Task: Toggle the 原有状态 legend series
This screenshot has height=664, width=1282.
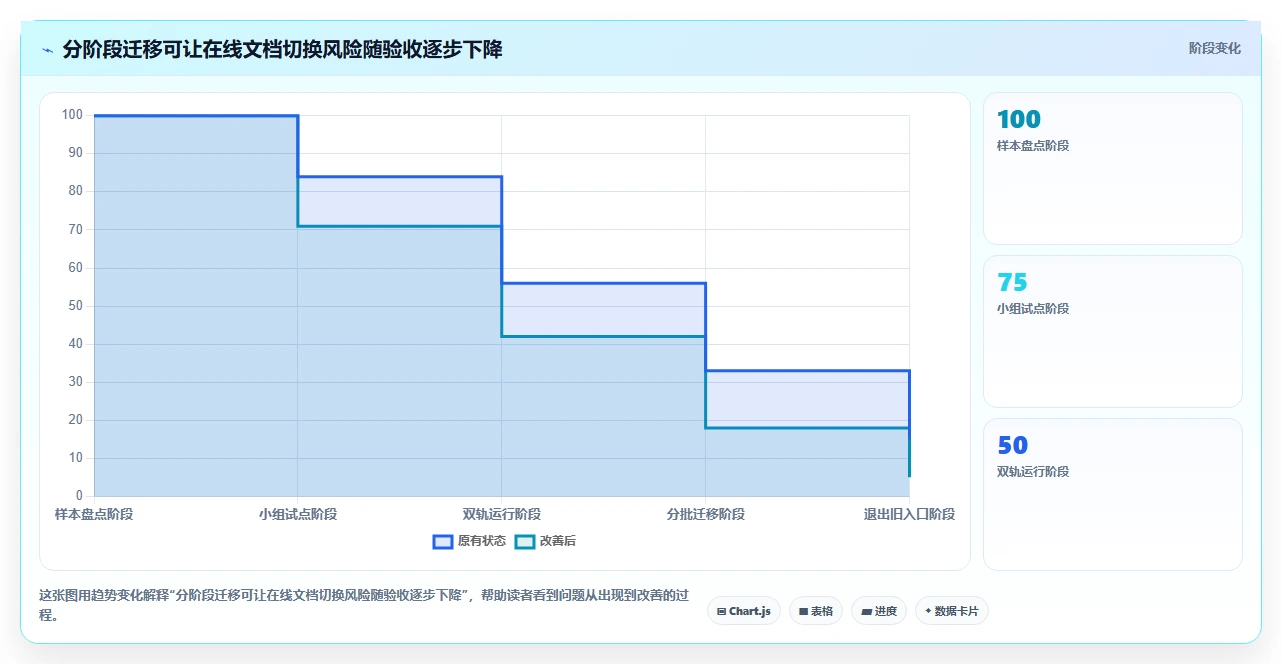Action: [469, 541]
